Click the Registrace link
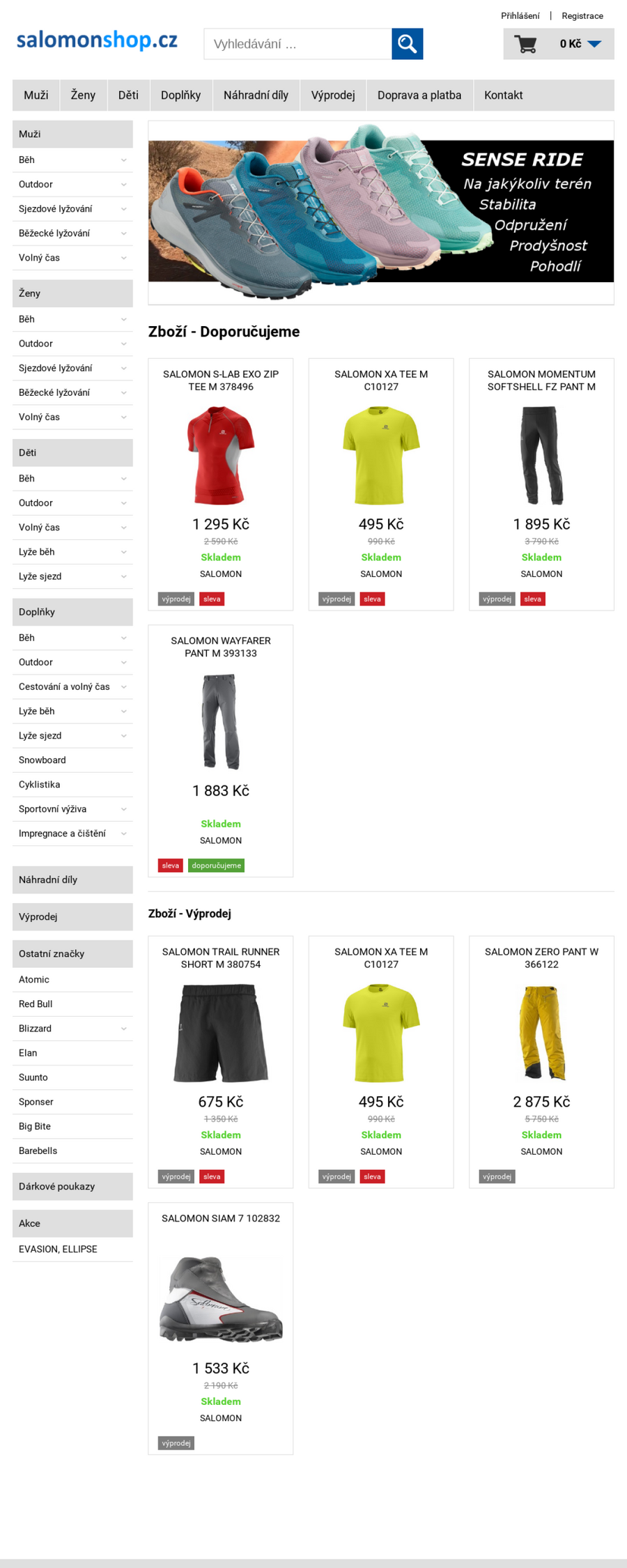The width and height of the screenshot is (627, 1568). point(582,15)
